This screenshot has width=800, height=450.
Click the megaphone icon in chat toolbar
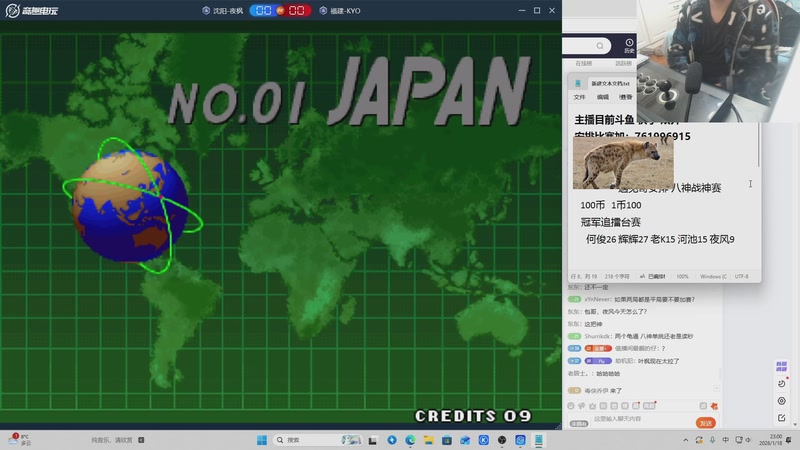point(582,406)
